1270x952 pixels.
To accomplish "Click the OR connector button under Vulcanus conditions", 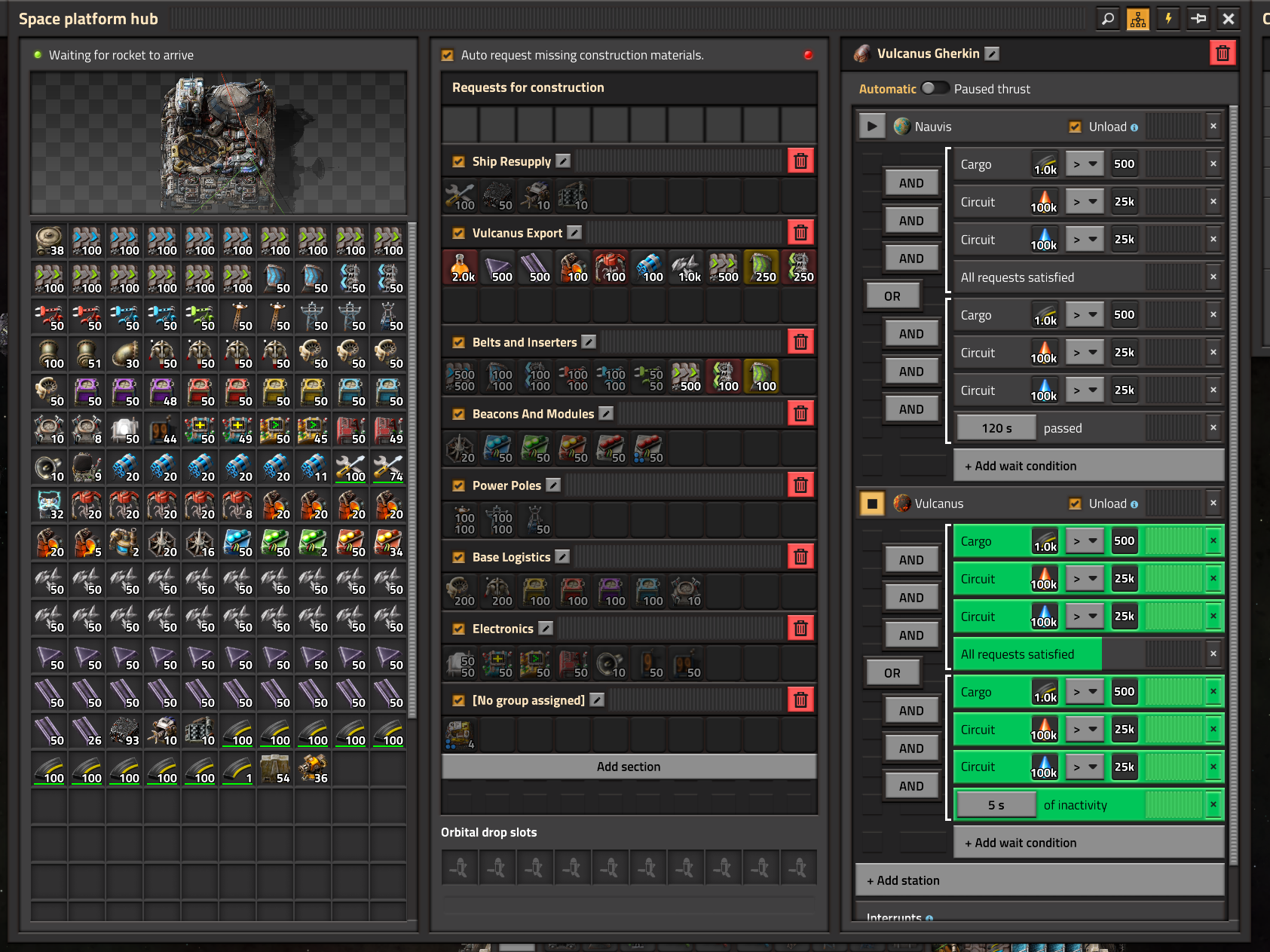I will click(x=892, y=673).
